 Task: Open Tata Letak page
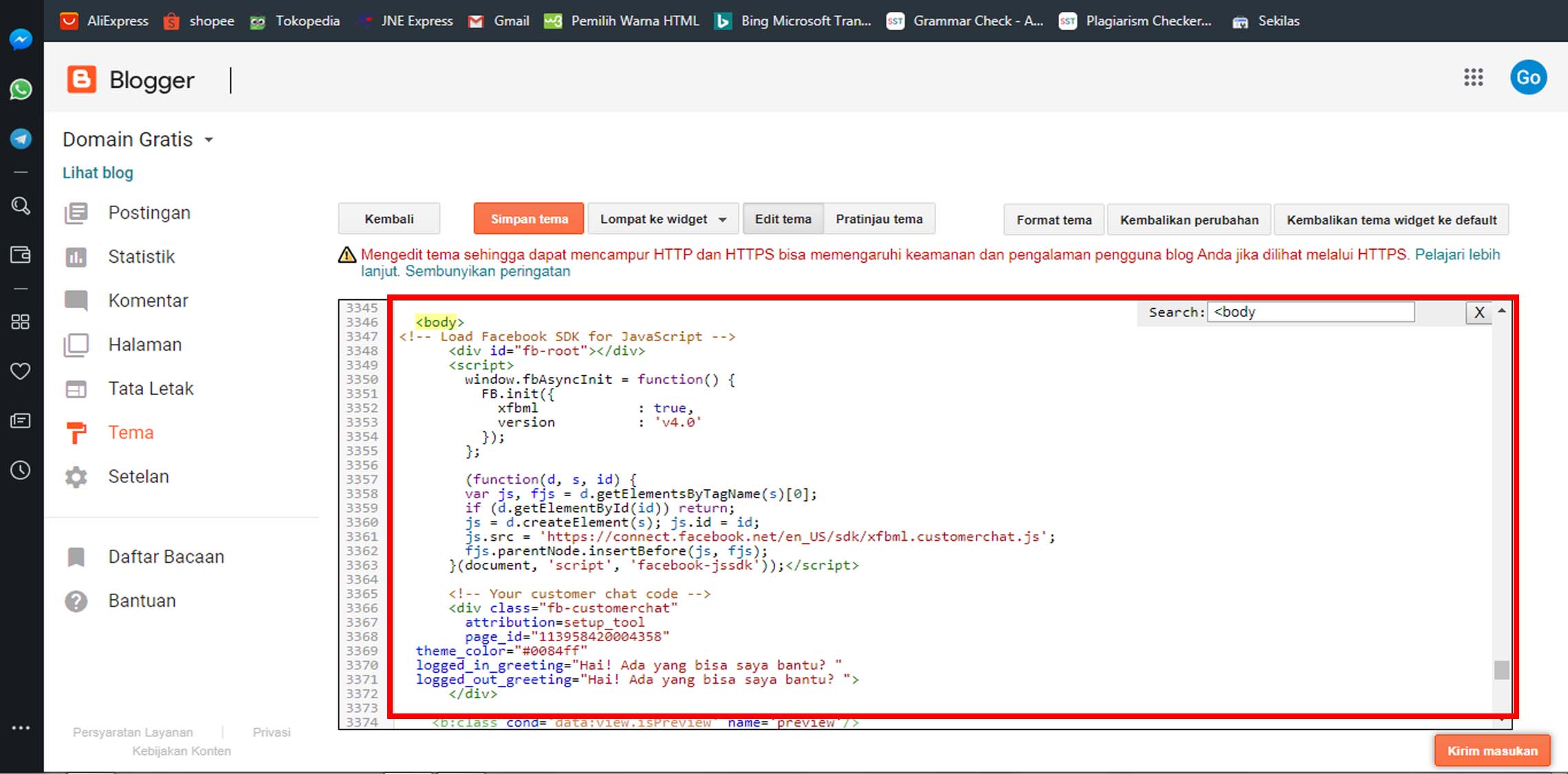(151, 389)
